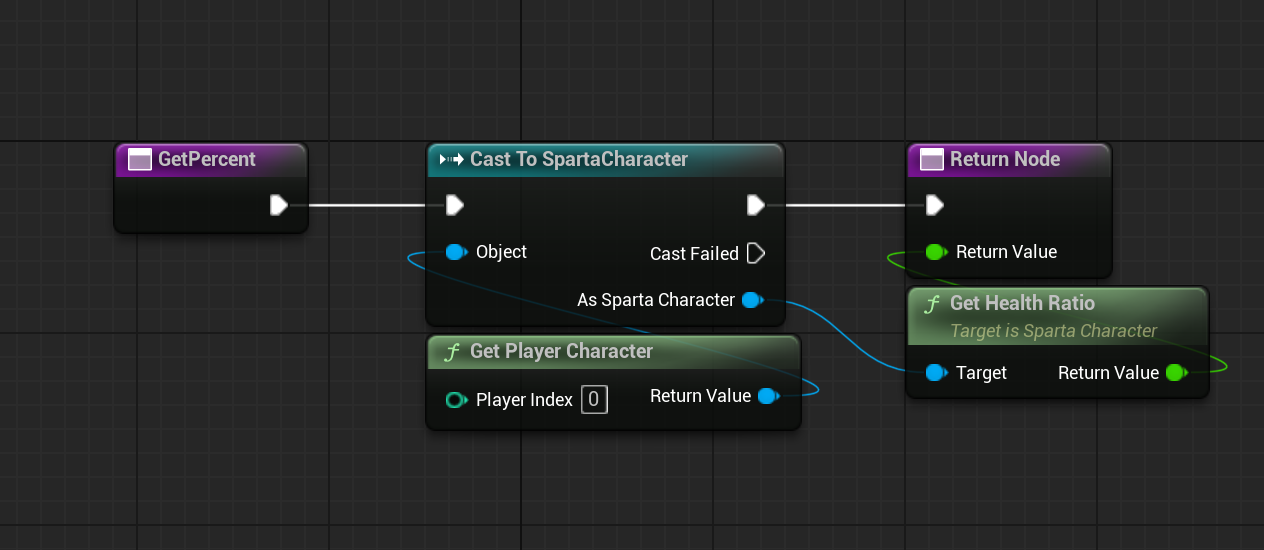This screenshot has height=550, width=1264.
Task: Click the 'Target' pin label
Action: point(981,373)
